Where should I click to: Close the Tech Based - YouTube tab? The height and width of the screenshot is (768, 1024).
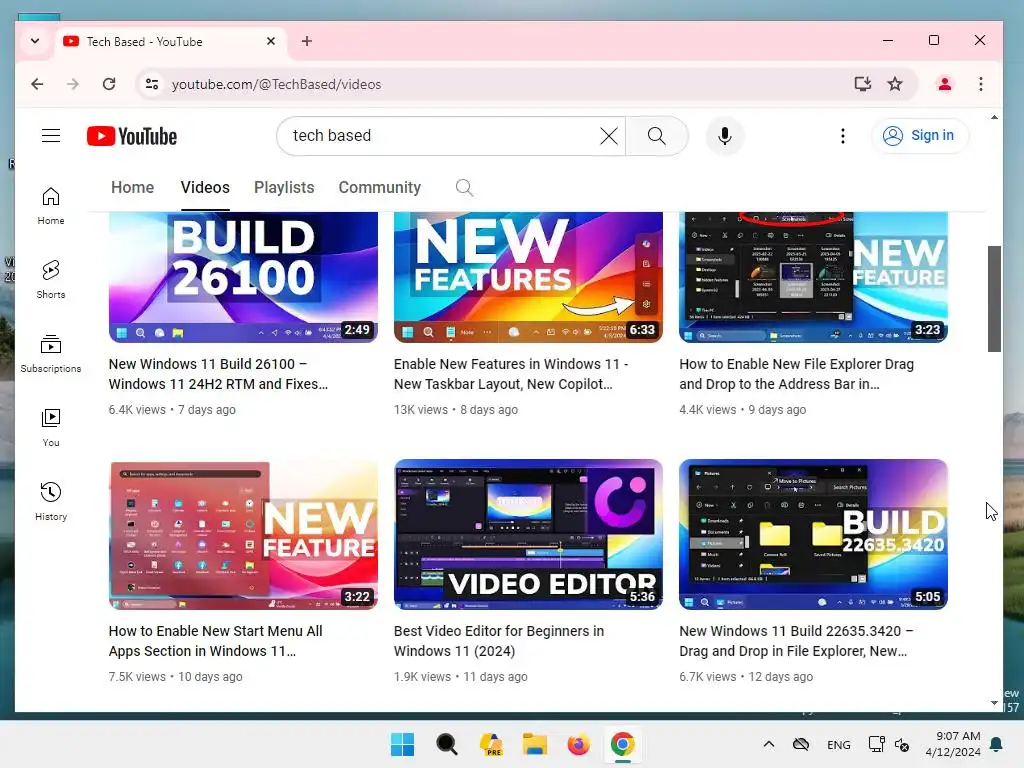271,41
